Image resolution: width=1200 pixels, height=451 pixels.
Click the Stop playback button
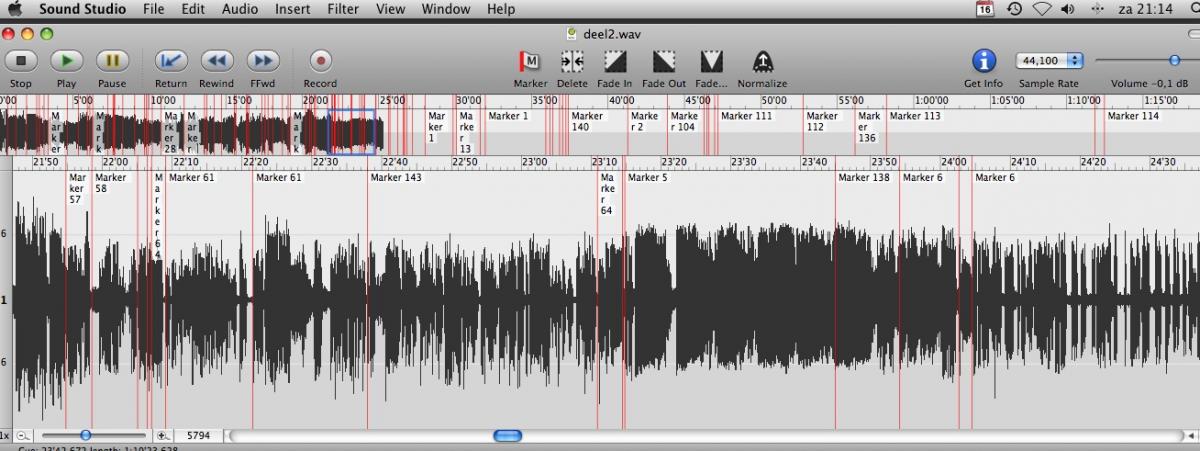click(20, 61)
